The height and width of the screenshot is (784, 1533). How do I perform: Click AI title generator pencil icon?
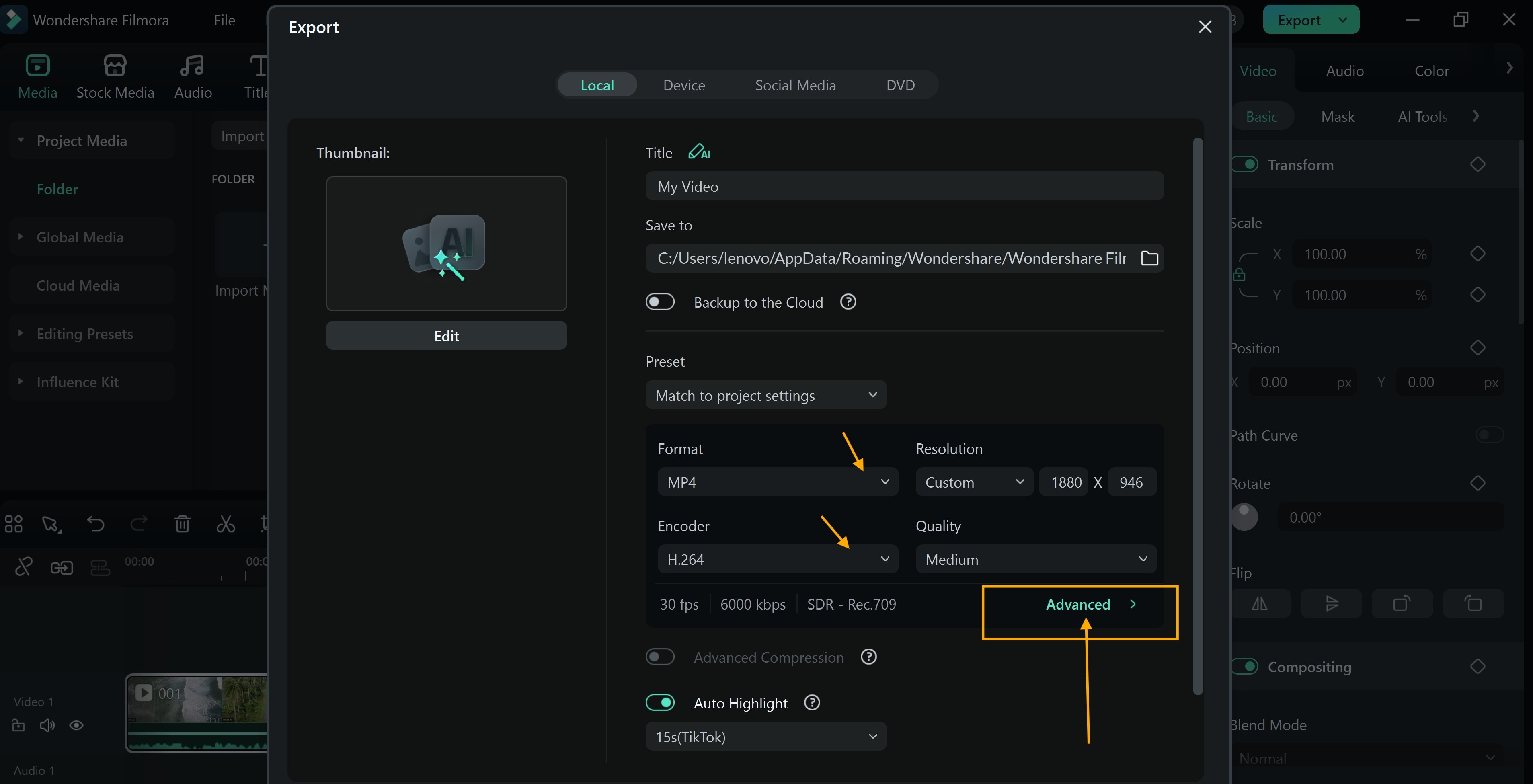699,152
